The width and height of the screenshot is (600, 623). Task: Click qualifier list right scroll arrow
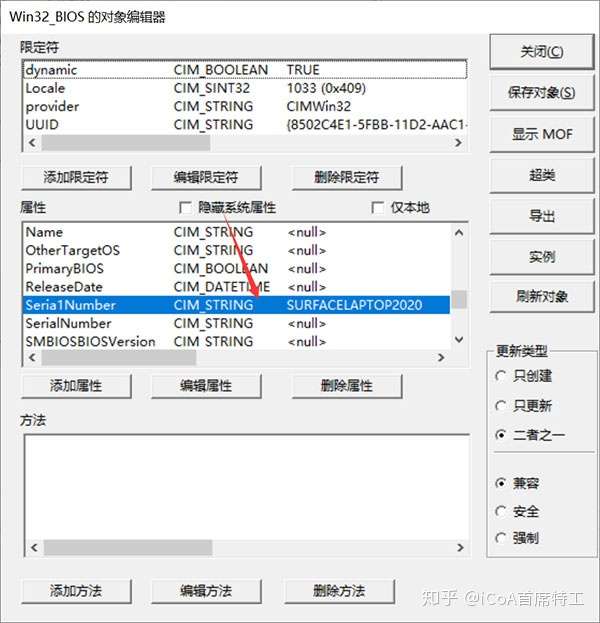(458, 142)
